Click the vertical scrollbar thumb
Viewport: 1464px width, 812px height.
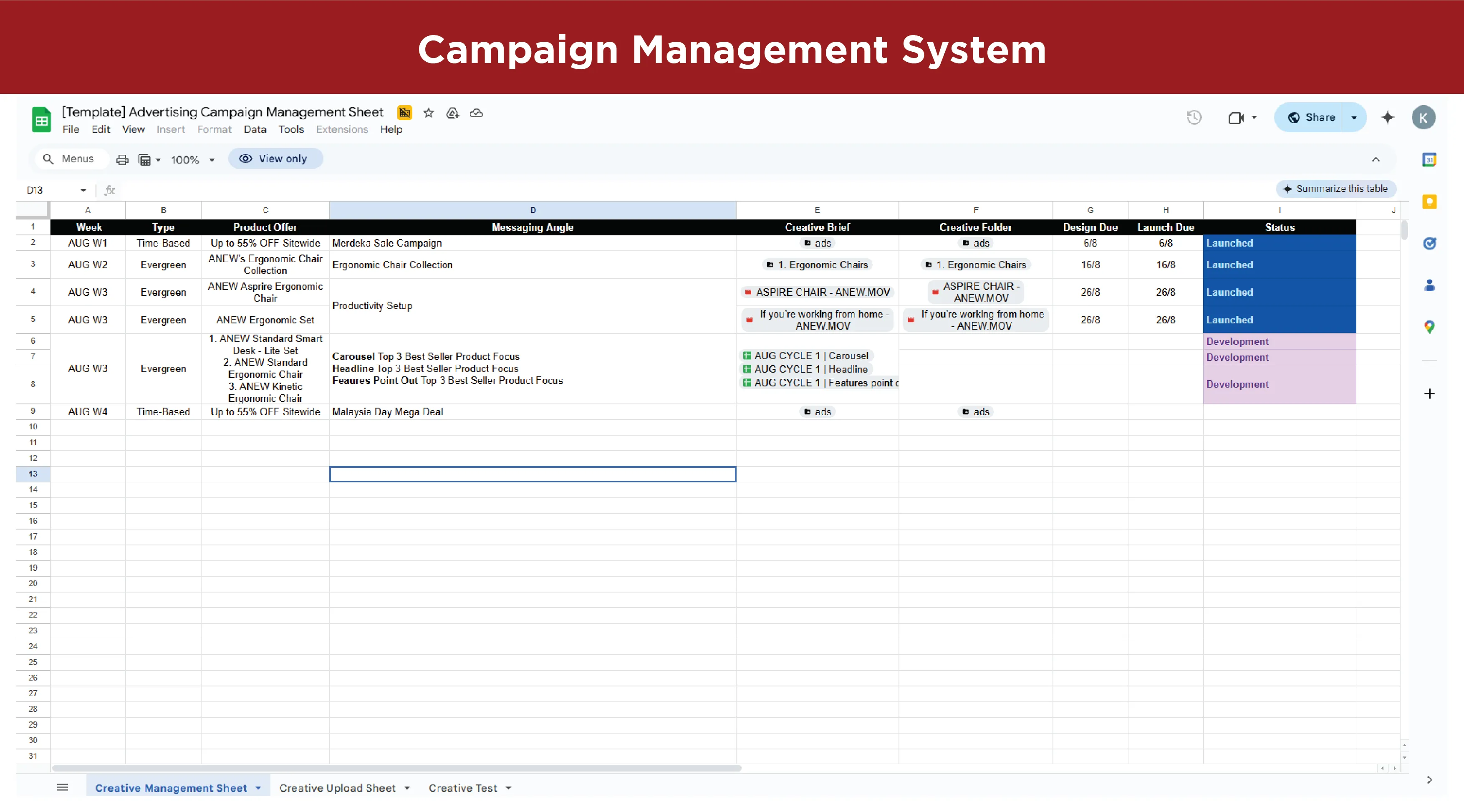(1404, 230)
